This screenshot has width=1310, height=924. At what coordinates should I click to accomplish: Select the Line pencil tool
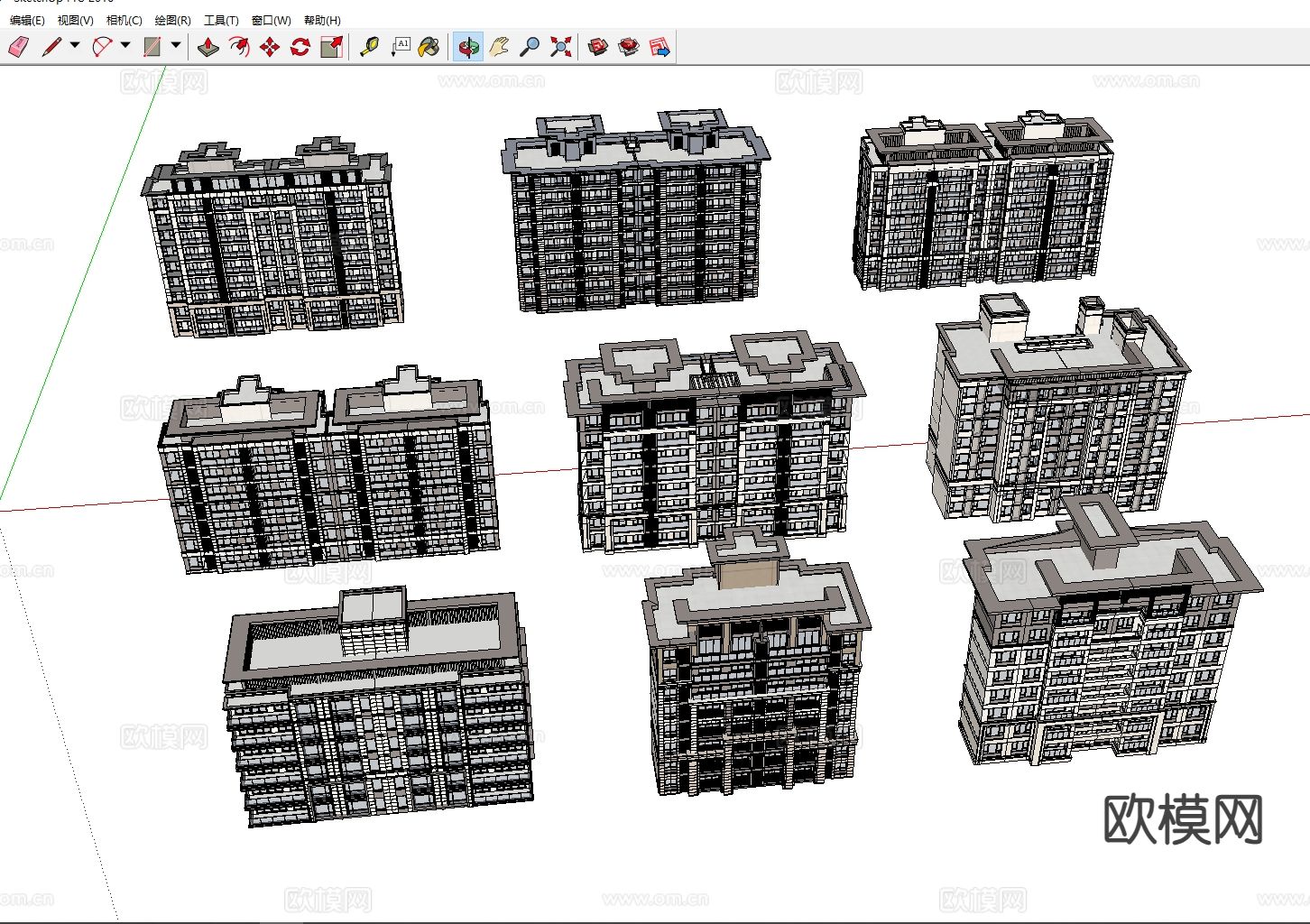pos(51,47)
